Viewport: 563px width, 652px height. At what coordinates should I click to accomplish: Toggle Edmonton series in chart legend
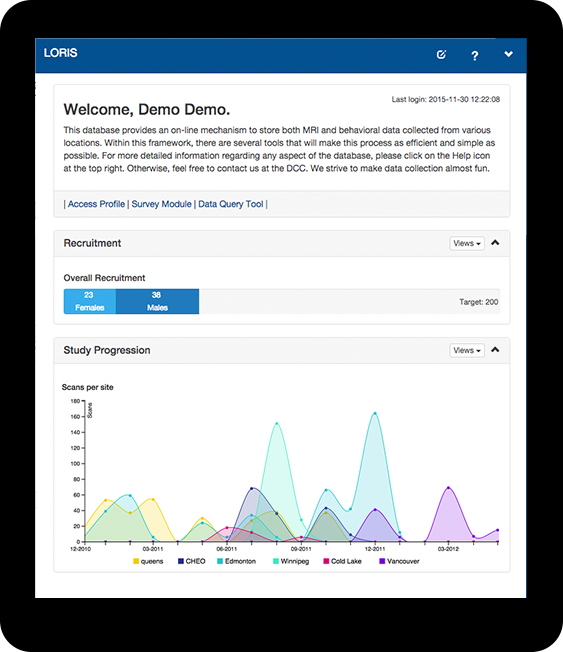tap(237, 561)
